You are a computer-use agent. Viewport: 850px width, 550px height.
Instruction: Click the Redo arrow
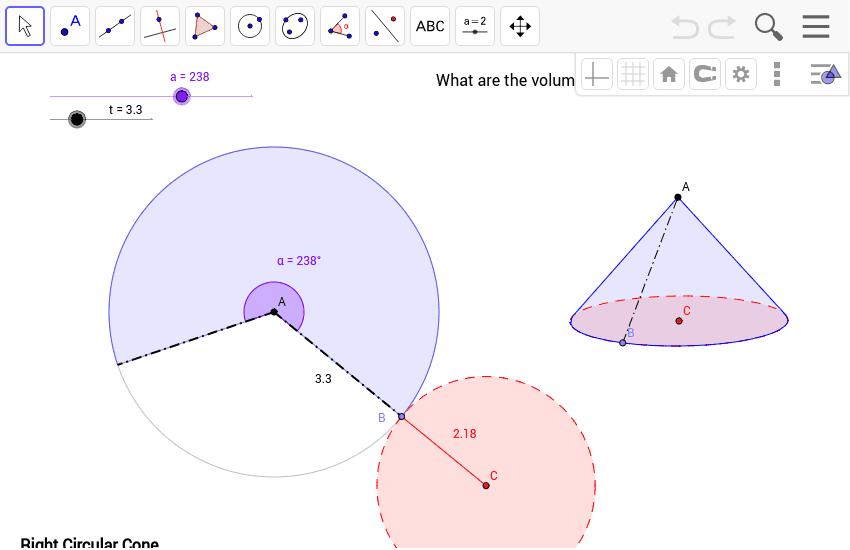(722, 27)
